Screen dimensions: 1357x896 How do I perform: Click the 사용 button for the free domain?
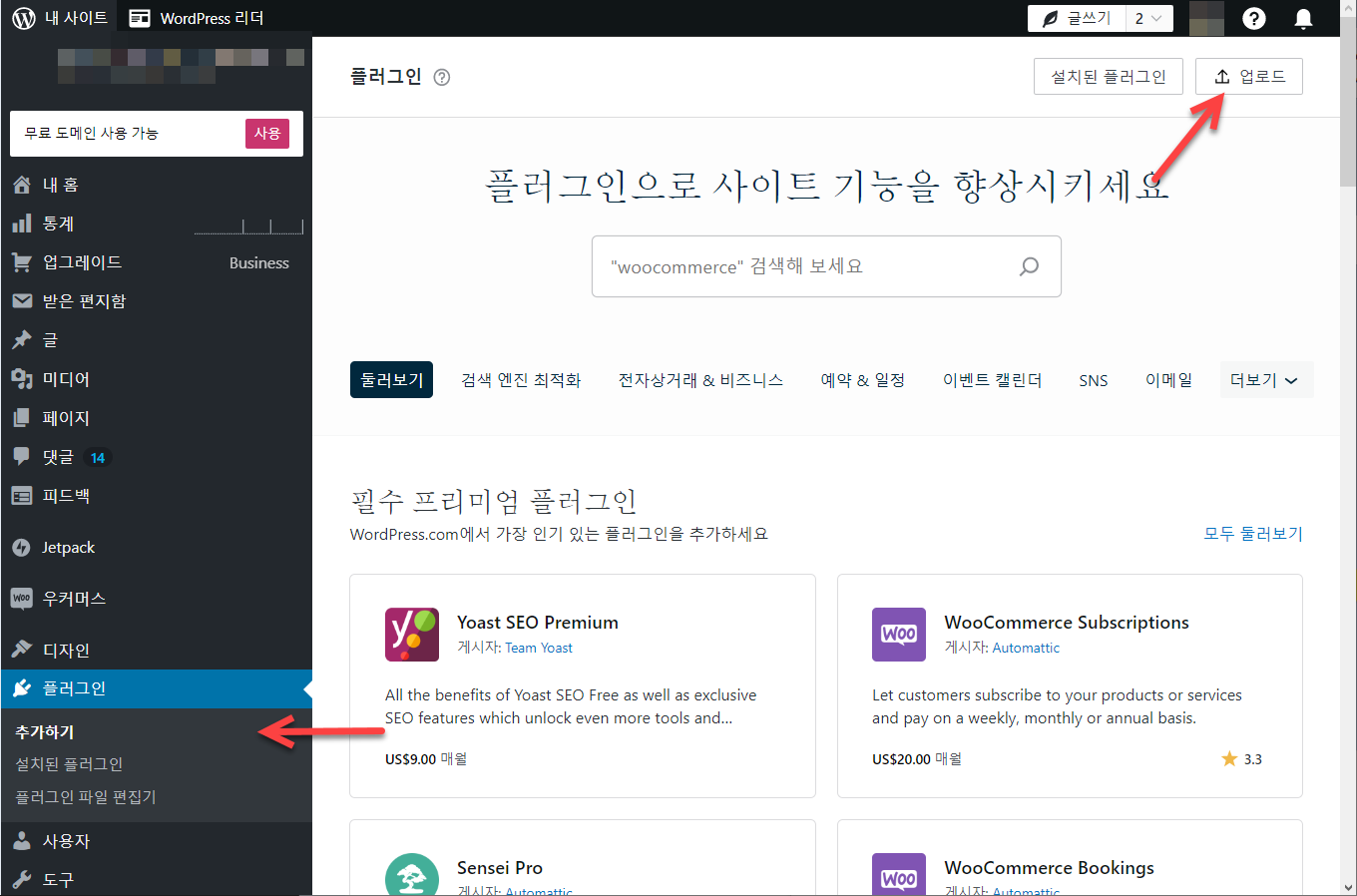(x=266, y=133)
